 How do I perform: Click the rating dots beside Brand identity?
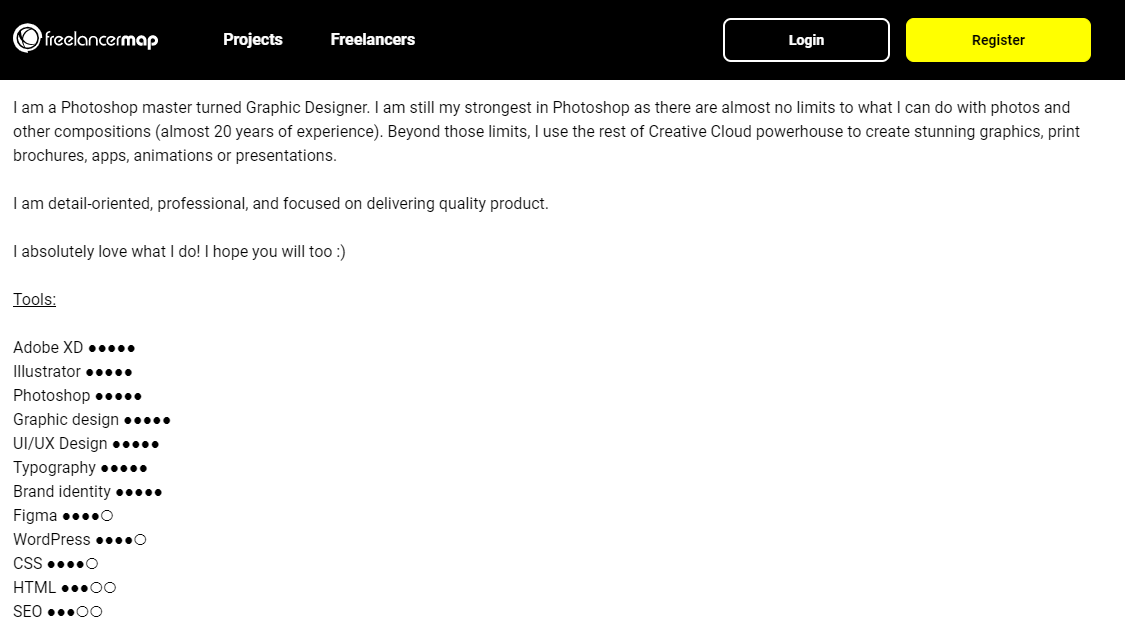click(140, 491)
